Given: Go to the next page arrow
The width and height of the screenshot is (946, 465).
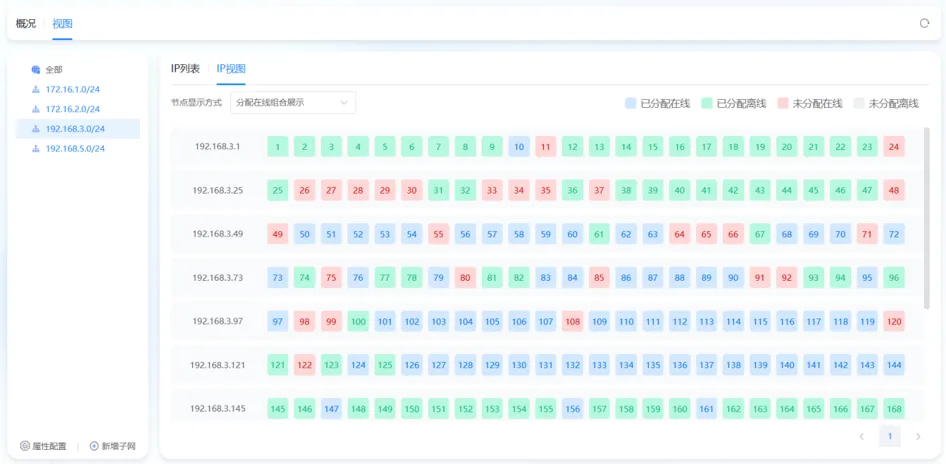Looking at the screenshot, I should [x=918, y=437].
